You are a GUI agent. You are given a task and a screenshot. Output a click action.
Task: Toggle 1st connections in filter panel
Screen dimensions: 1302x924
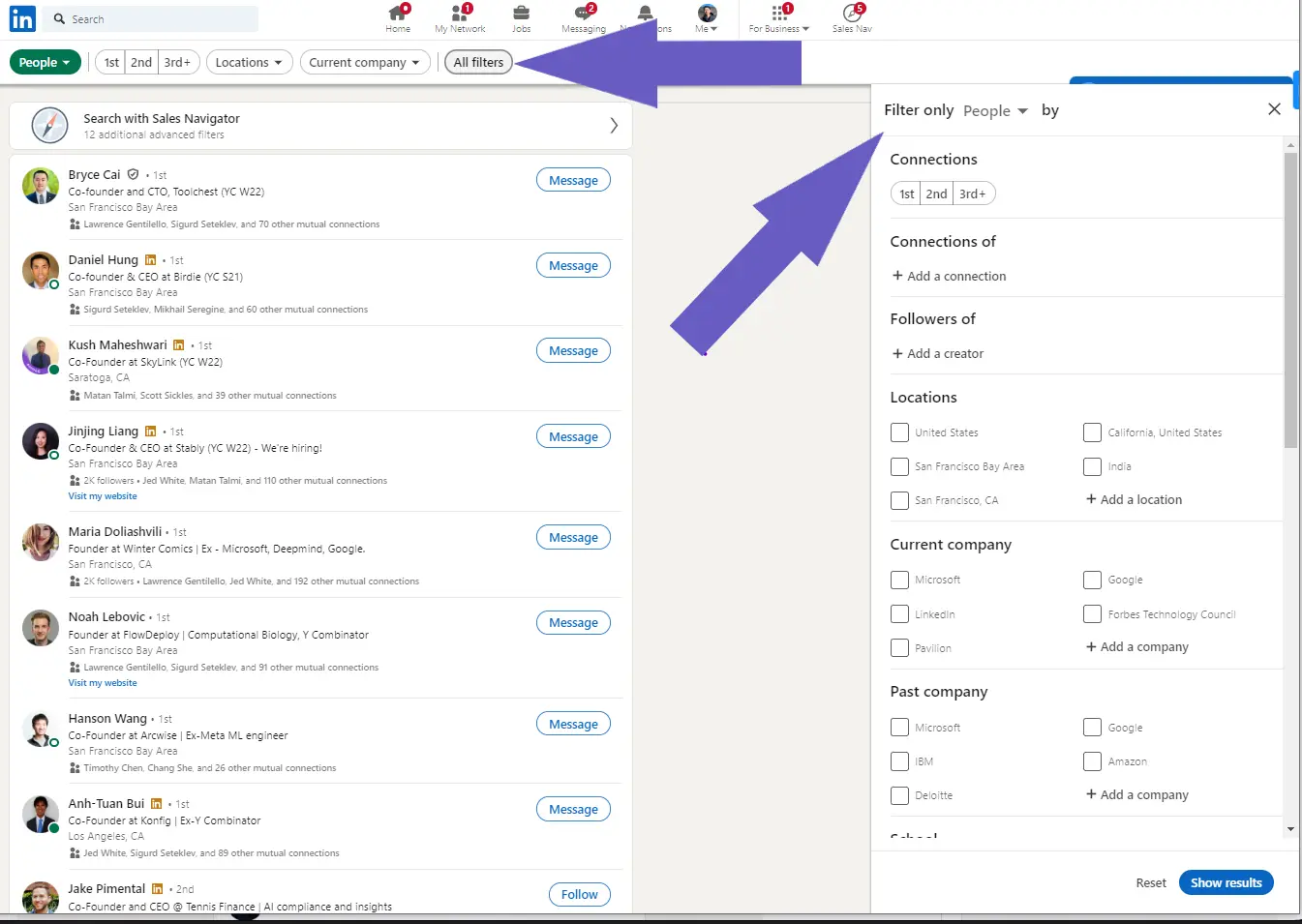point(906,194)
